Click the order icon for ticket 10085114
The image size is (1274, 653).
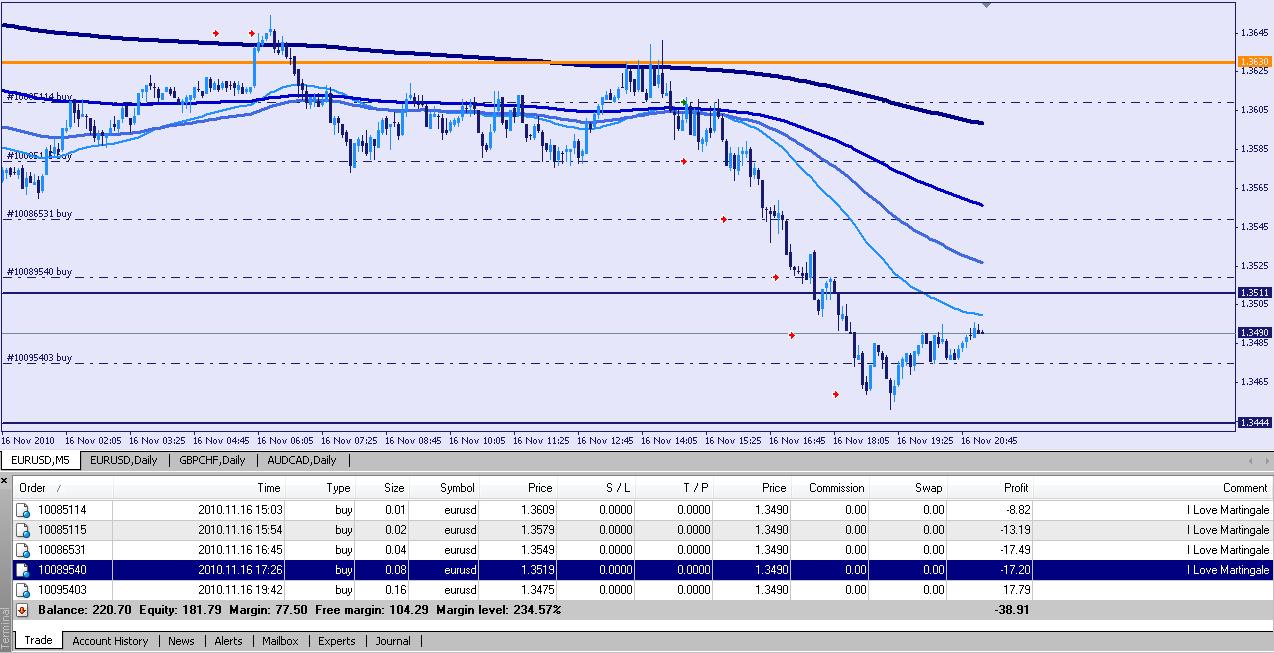click(x=22, y=510)
